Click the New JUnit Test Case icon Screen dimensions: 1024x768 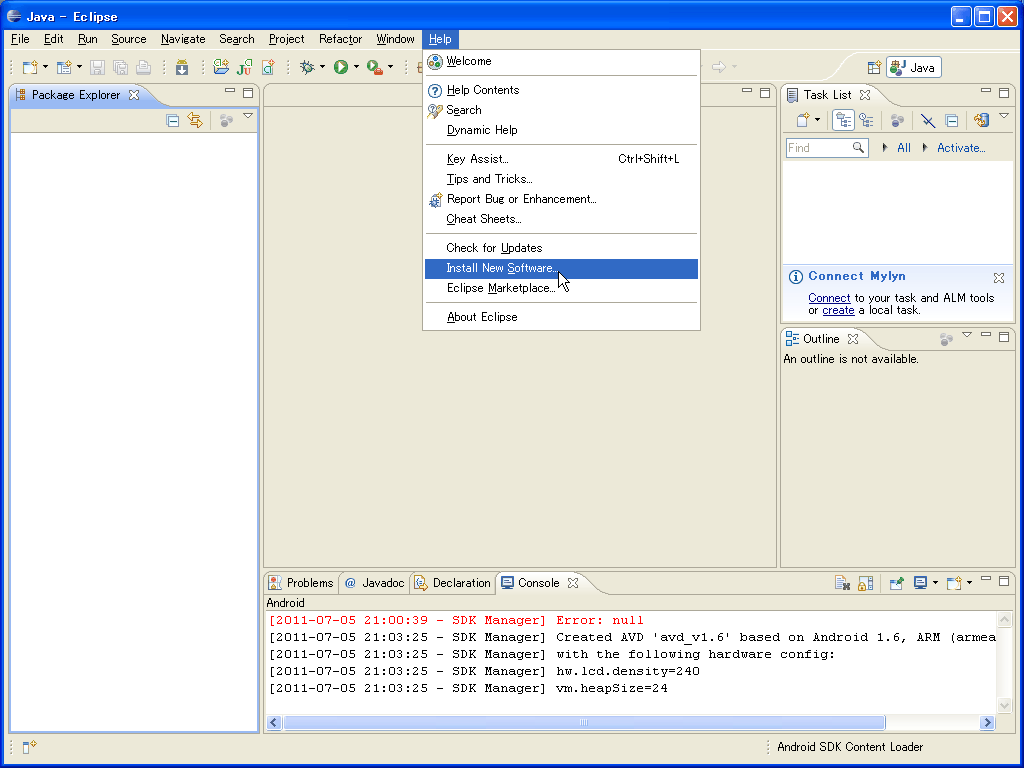pos(244,67)
